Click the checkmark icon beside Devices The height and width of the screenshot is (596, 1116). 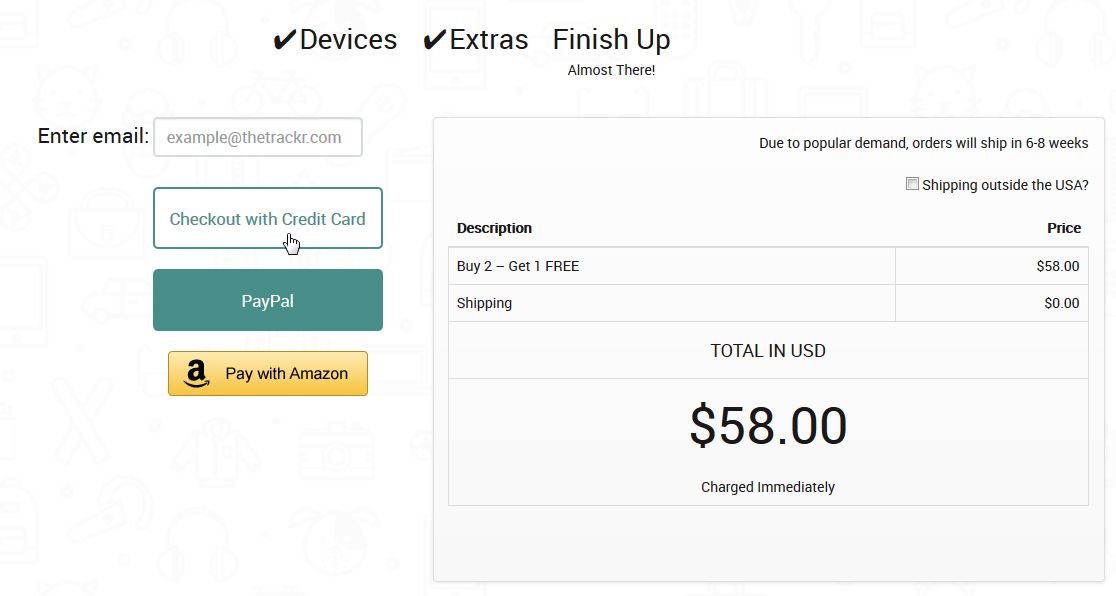(284, 41)
